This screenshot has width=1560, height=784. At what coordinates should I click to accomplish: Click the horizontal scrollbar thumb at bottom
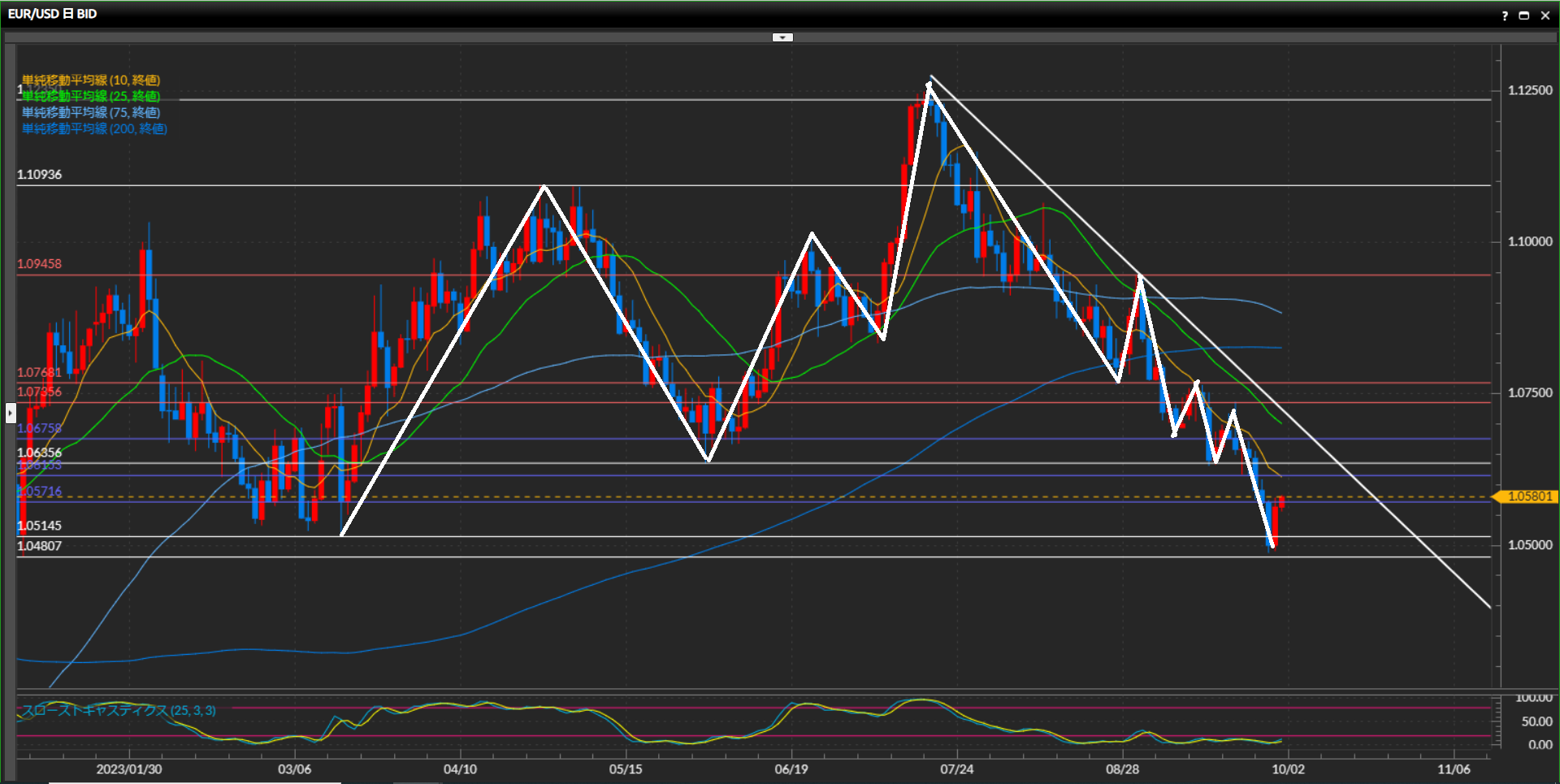pos(195,782)
